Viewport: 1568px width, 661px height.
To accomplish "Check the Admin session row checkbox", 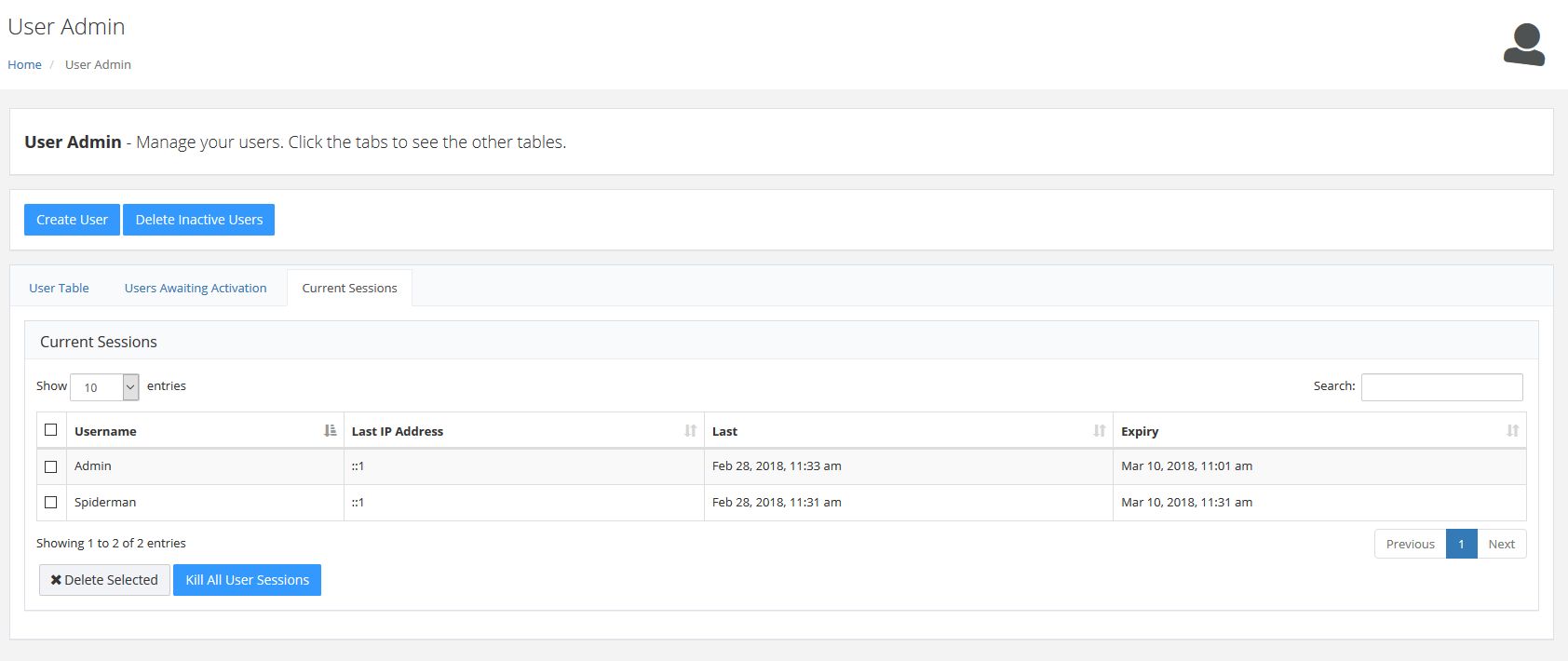I will coord(51,466).
